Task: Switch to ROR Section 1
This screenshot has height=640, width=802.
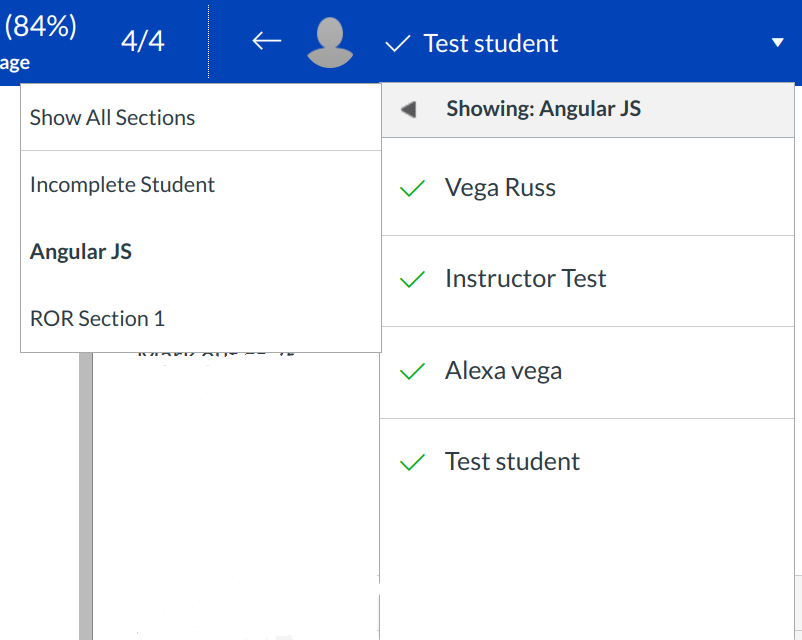Action: 97,319
